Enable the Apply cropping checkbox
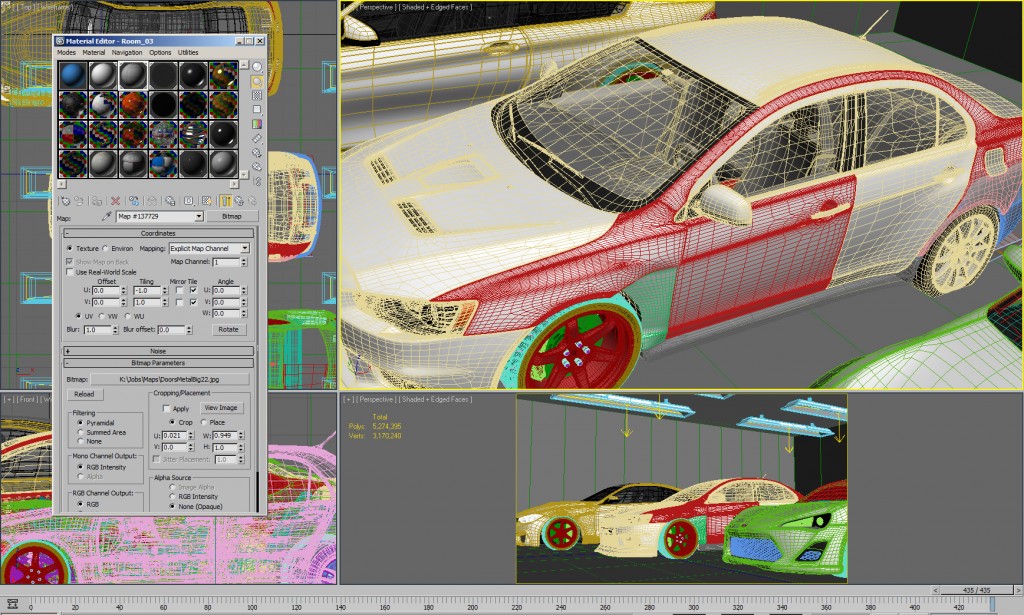Image resolution: width=1024 pixels, height=615 pixels. 167,408
